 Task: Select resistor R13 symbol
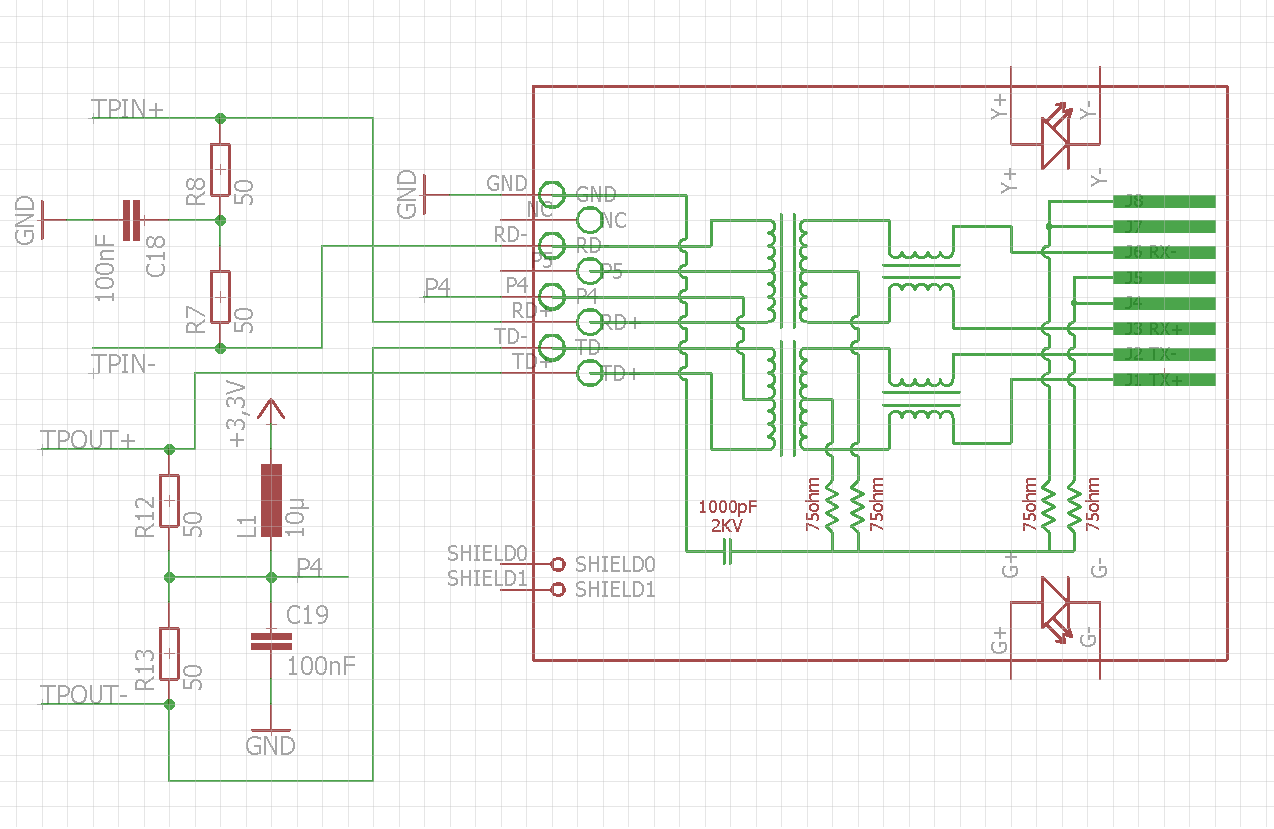[x=169, y=654]
